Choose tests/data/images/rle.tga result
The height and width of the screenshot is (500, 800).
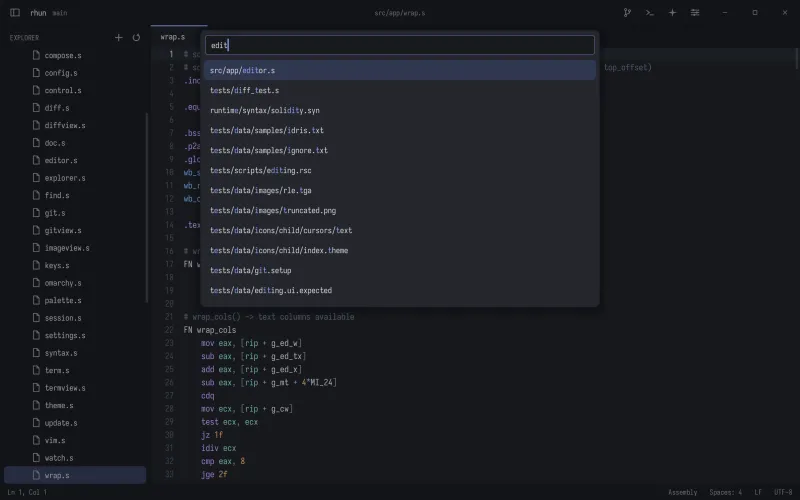pyautogui.click(x=399, y=190)
